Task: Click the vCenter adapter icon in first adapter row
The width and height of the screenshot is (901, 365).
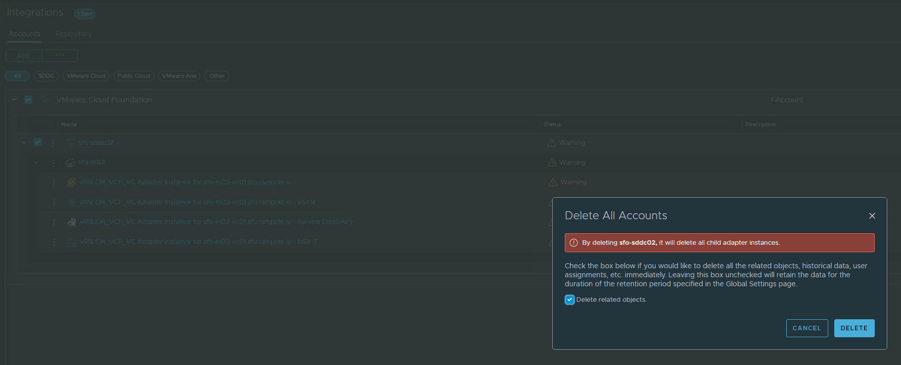Action: coord(72,182)
